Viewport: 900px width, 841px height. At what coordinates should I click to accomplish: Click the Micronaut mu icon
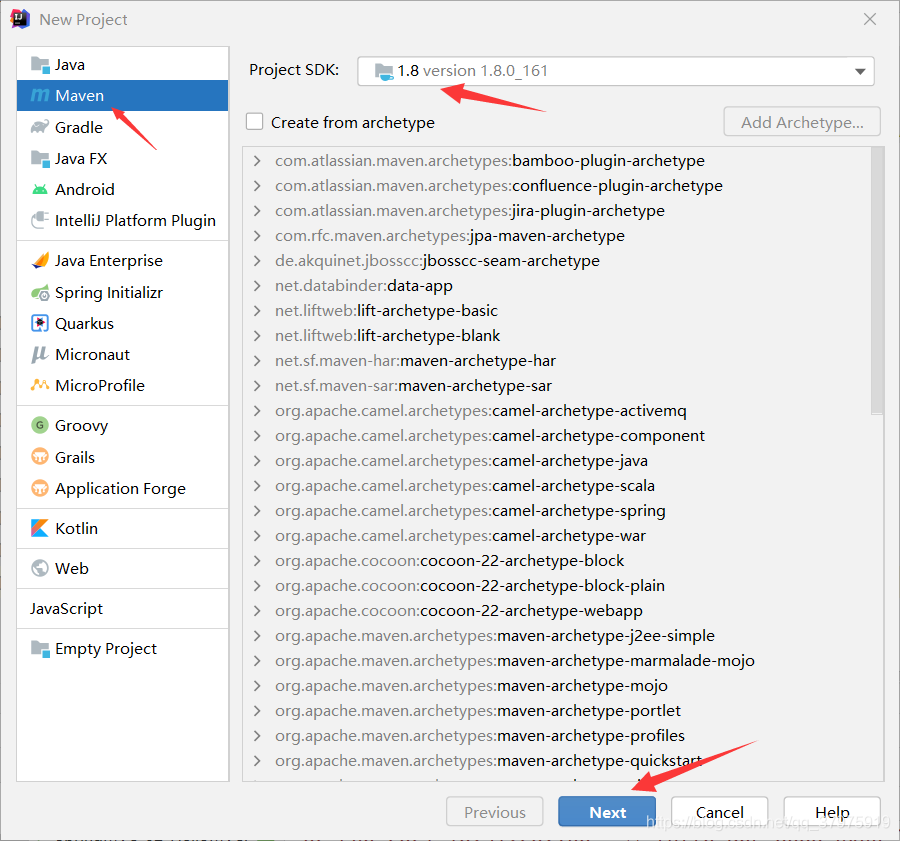point(40,355)
